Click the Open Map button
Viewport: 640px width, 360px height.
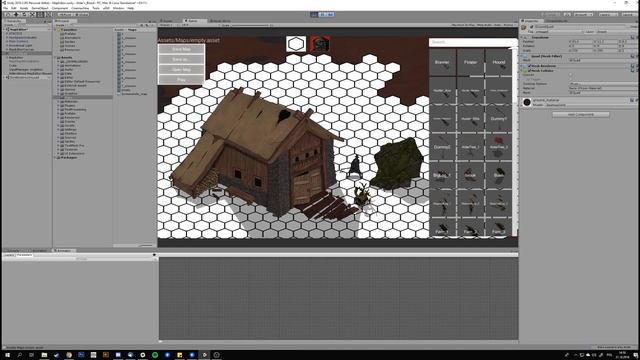pos(182,70)
